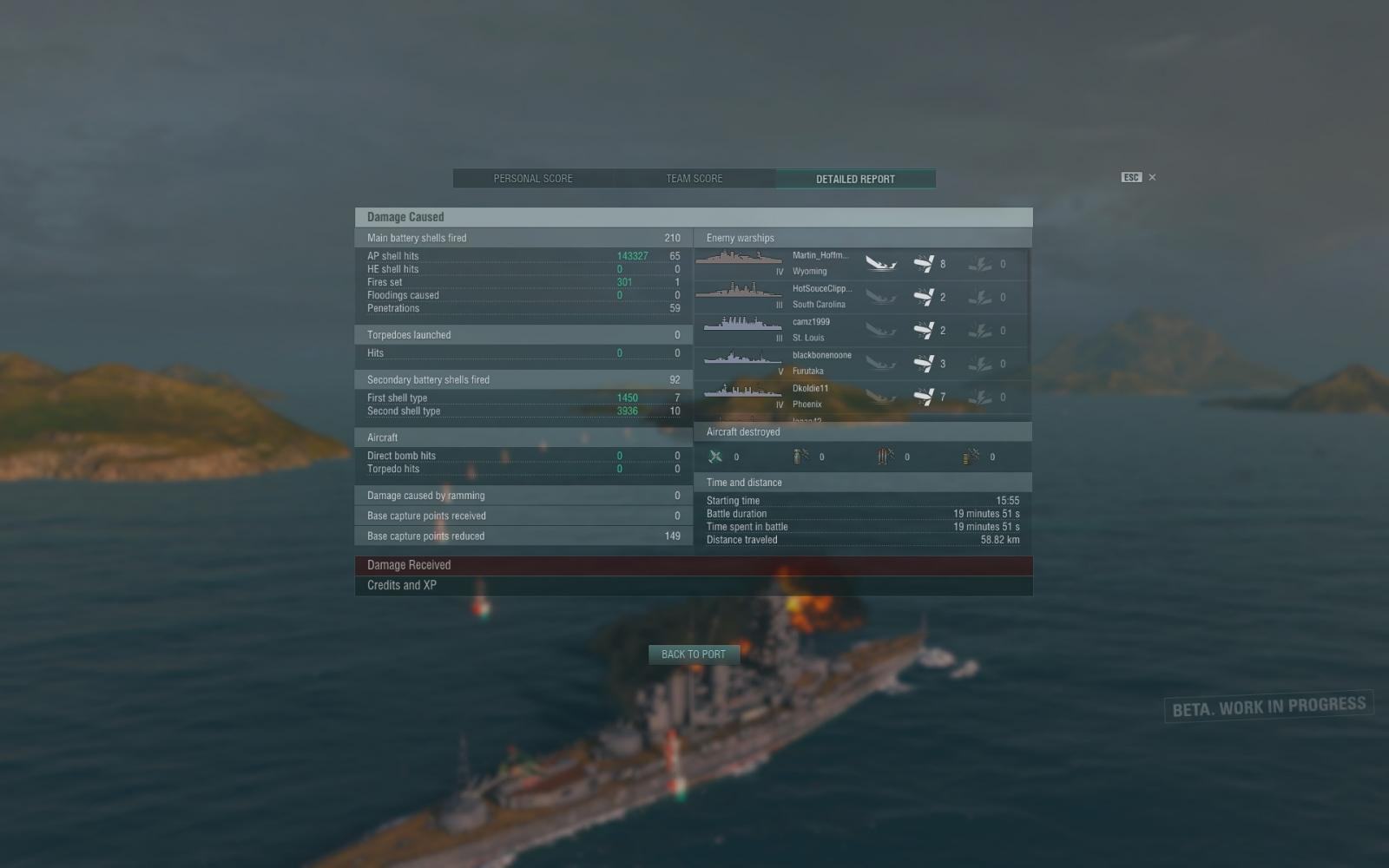
Task: Click the triple-torpedo aircraft destroyed icon
Action: tap(885, 457)
